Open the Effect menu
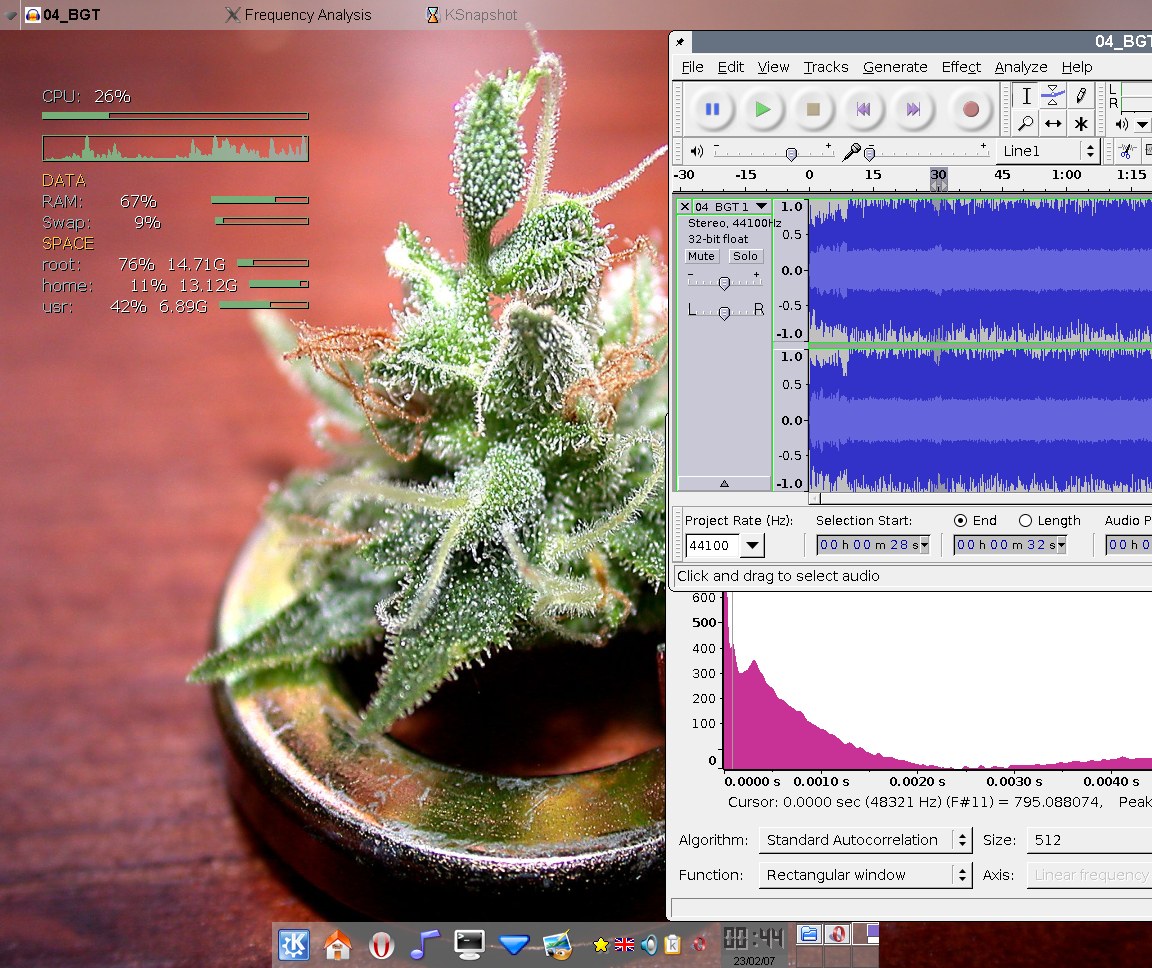 pos(960,67)
